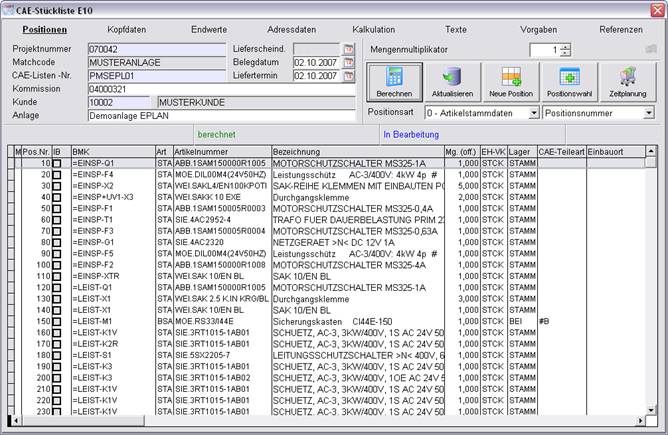Open calendar picker for Belegdatum
The height and width of the screenshot is (435, 668).
[x=349, y=61]
